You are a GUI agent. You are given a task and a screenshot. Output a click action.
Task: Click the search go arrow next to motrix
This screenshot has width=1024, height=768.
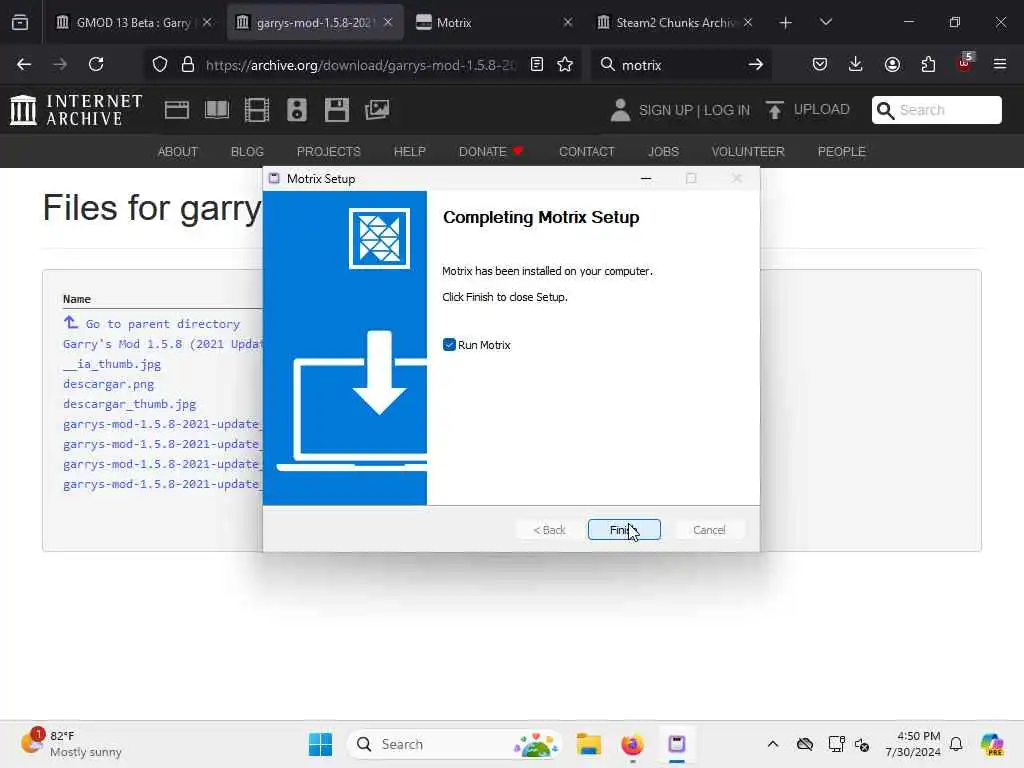click(756, 64)
